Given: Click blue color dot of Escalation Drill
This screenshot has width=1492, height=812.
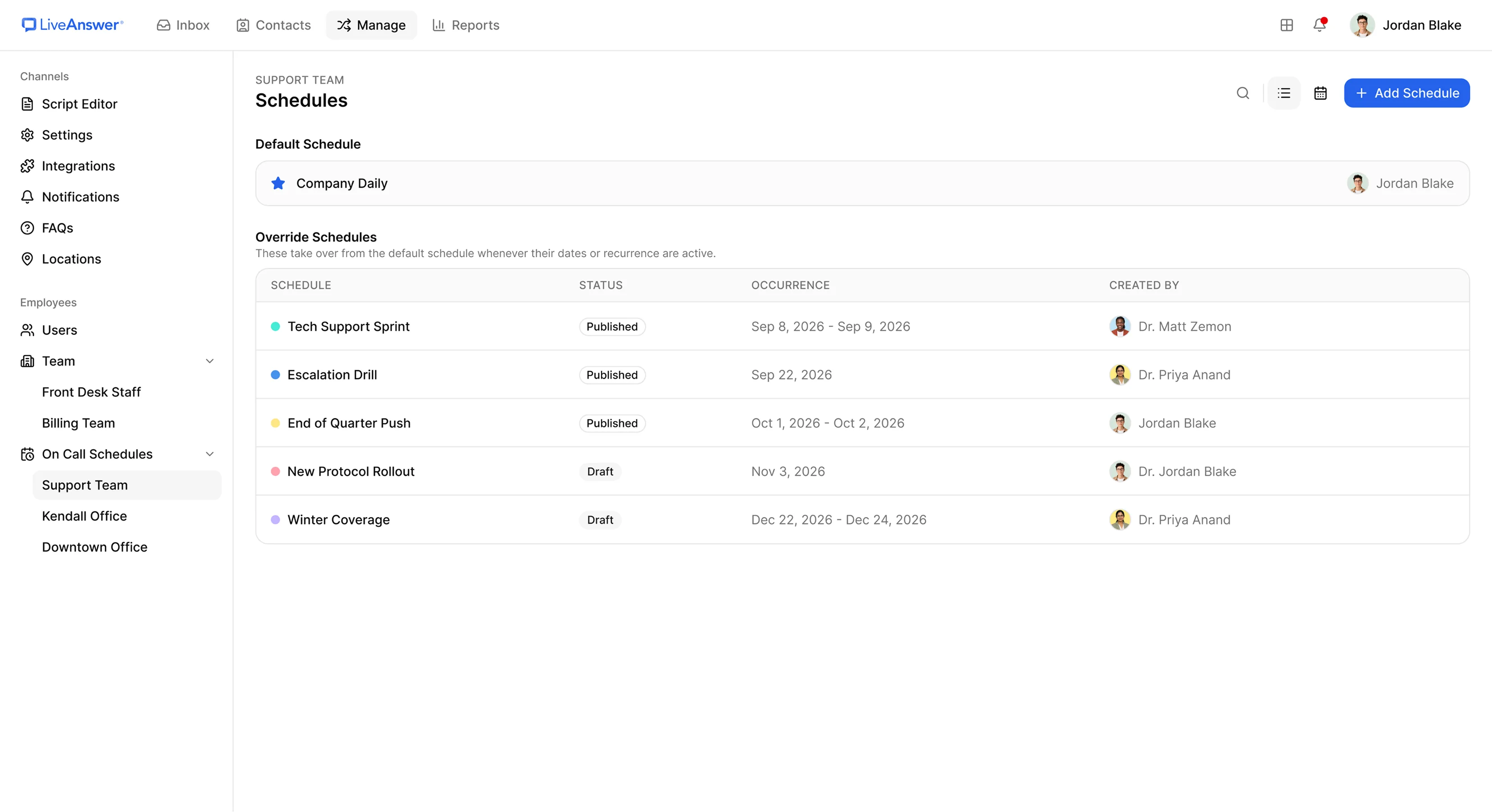Looking at the screenshot, I should [276, 375].
